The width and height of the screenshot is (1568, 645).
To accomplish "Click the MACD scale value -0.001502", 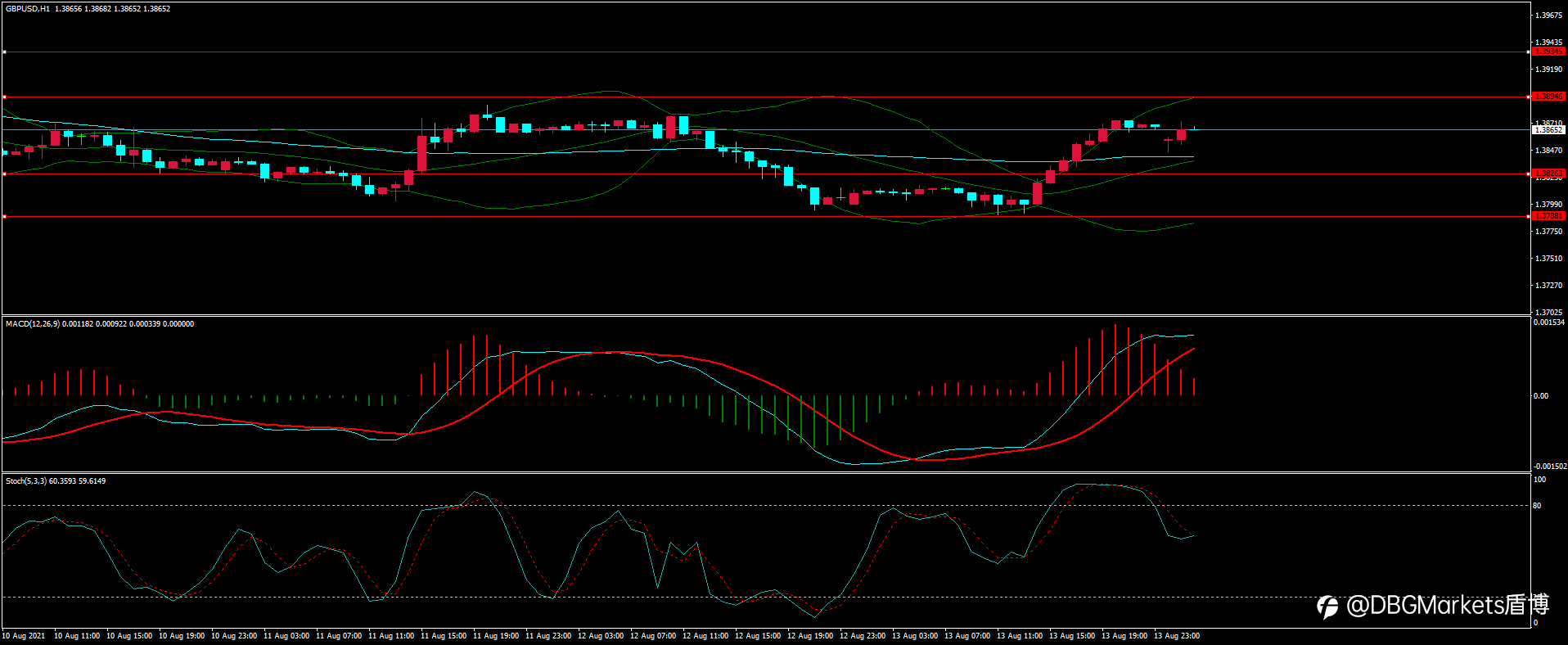I will pos(1549,467).
